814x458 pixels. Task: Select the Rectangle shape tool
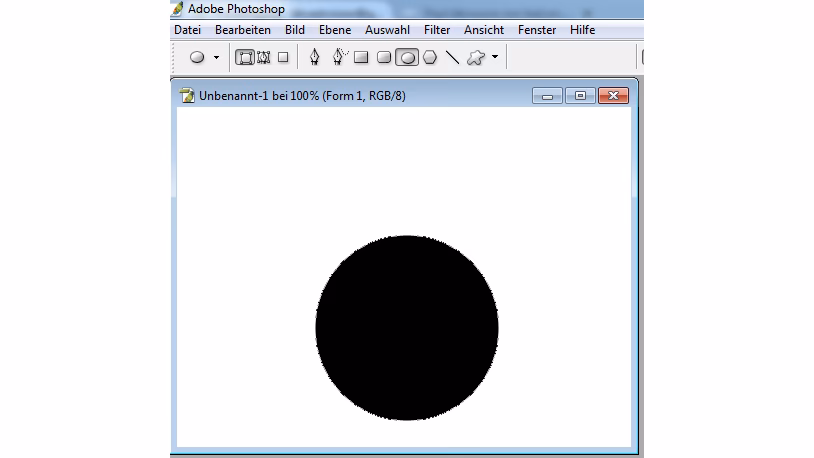(x=361, y=57)
